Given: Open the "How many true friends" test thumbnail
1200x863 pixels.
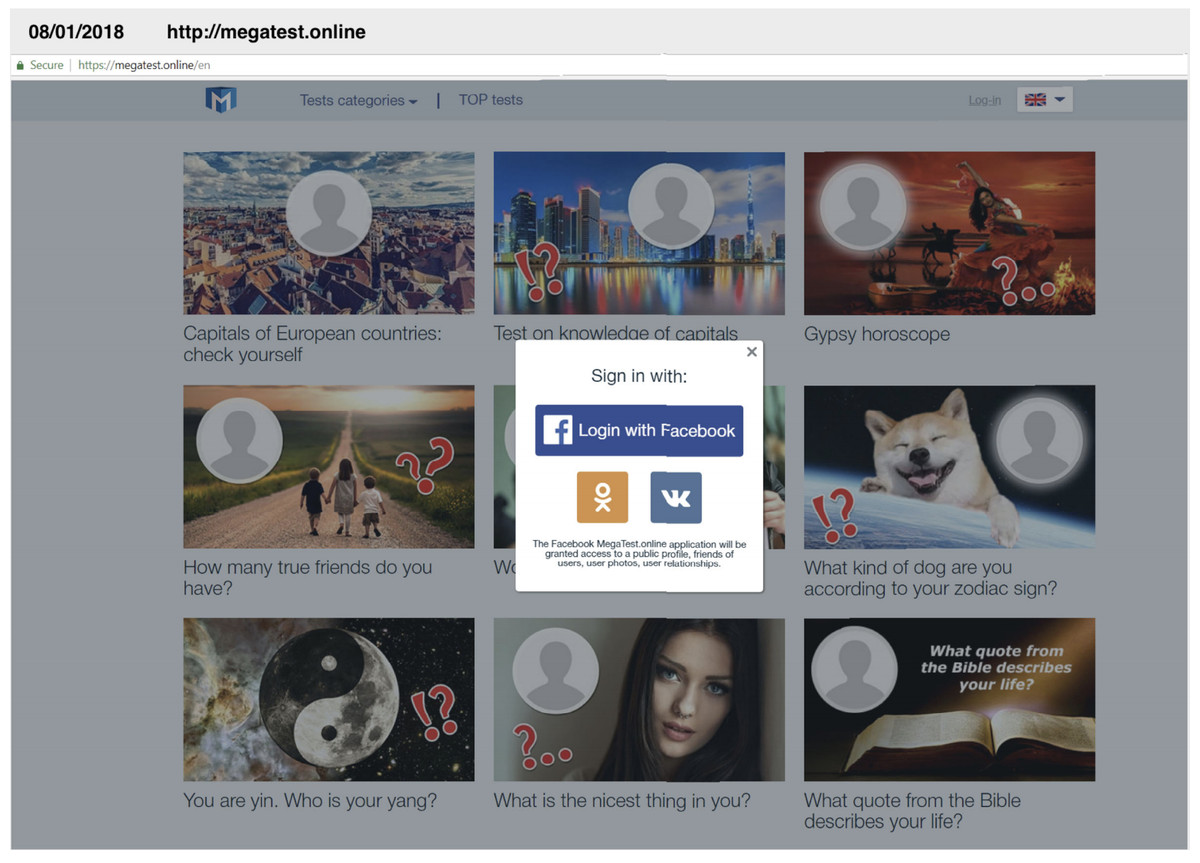Looking at the screenshot, I should point(328,466).
